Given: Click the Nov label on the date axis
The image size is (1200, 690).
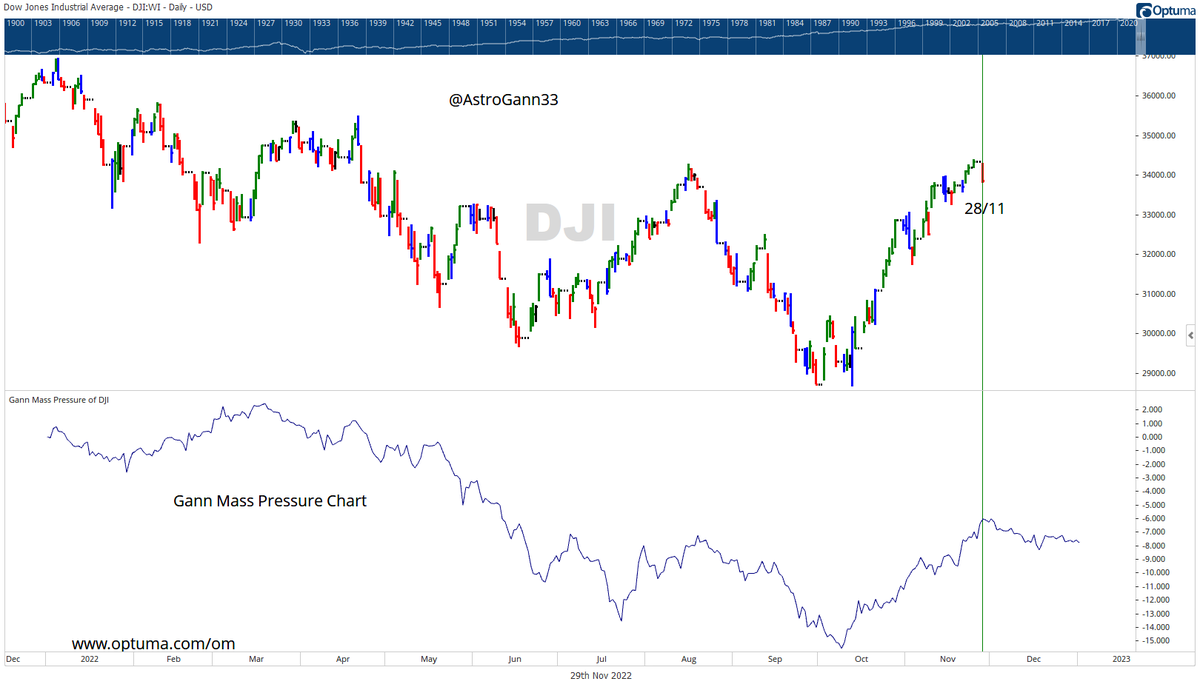Looking at the screenshot, I should click(948, 660).
